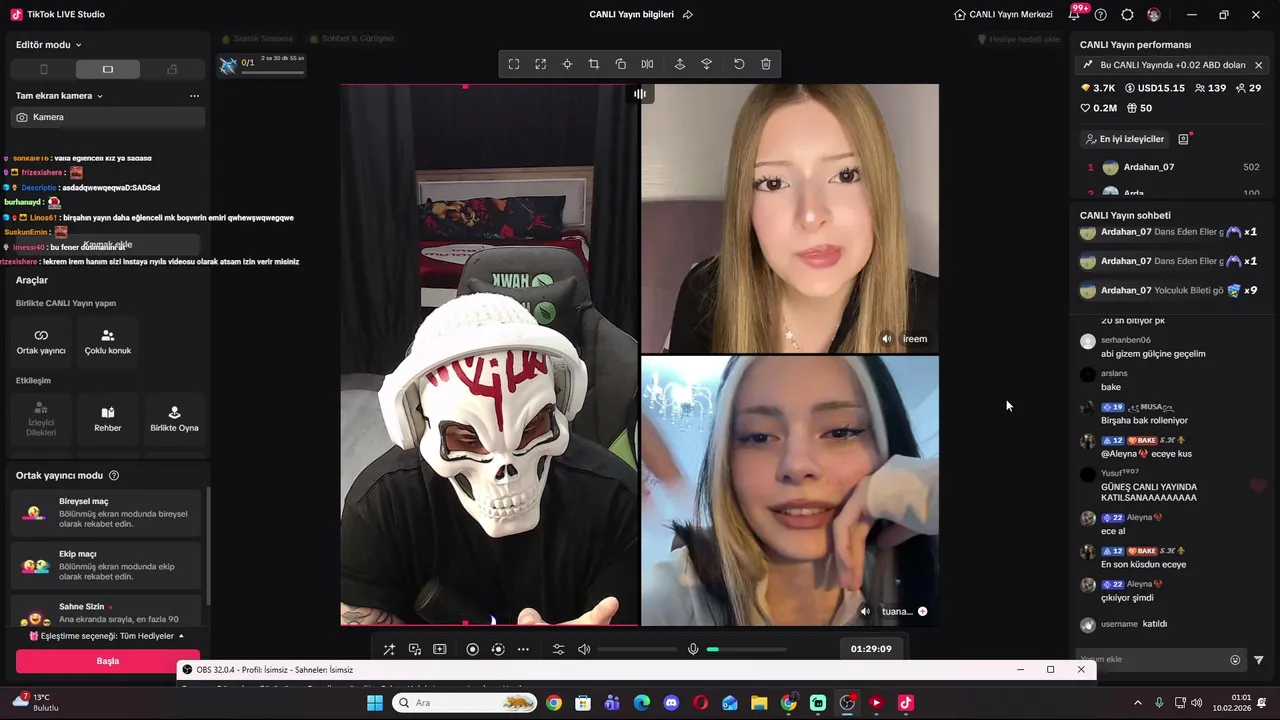The height and width of the screenshot is (720, 1280).
Task: Click the Ortak yayıncı modu help icon
Action: 114,476
